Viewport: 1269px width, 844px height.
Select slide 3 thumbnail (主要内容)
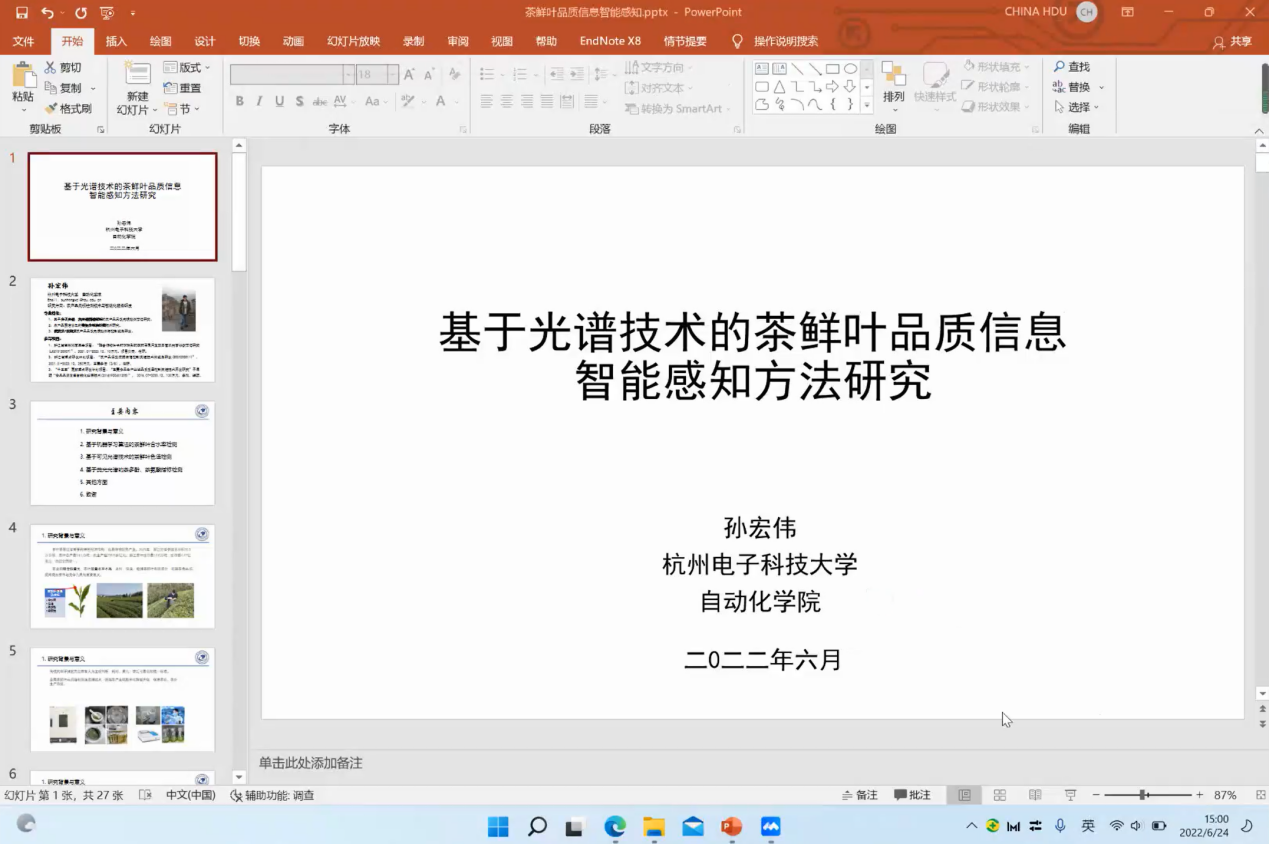(123, 453)
